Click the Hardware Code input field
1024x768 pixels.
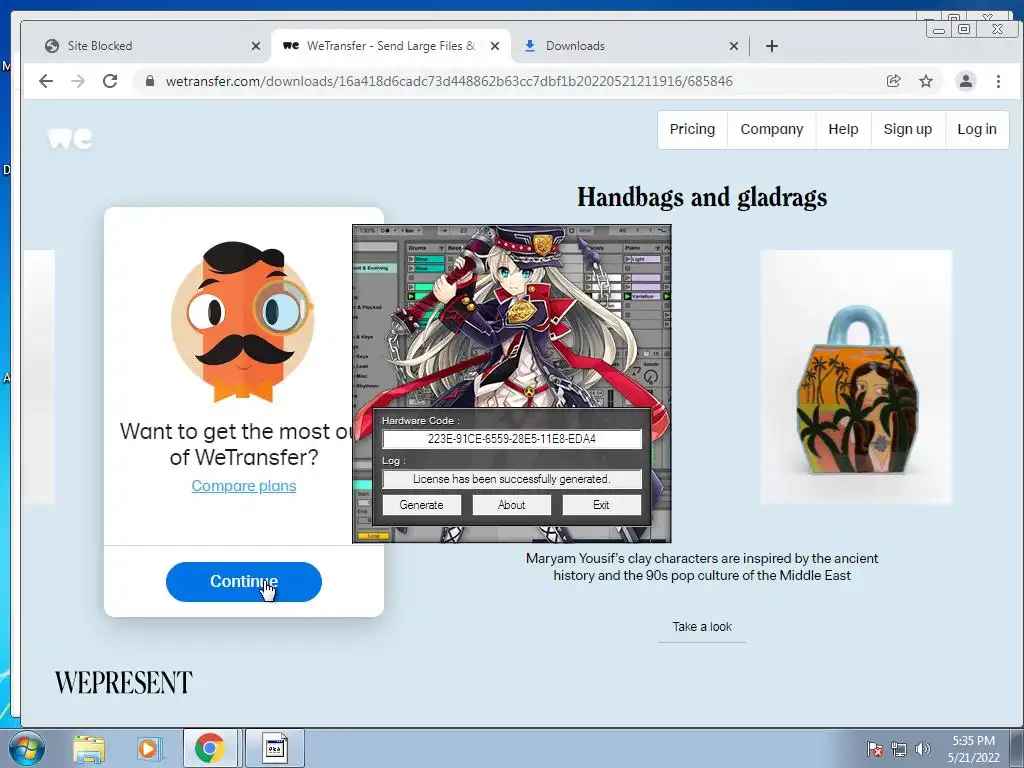click(x=511, y=439)
